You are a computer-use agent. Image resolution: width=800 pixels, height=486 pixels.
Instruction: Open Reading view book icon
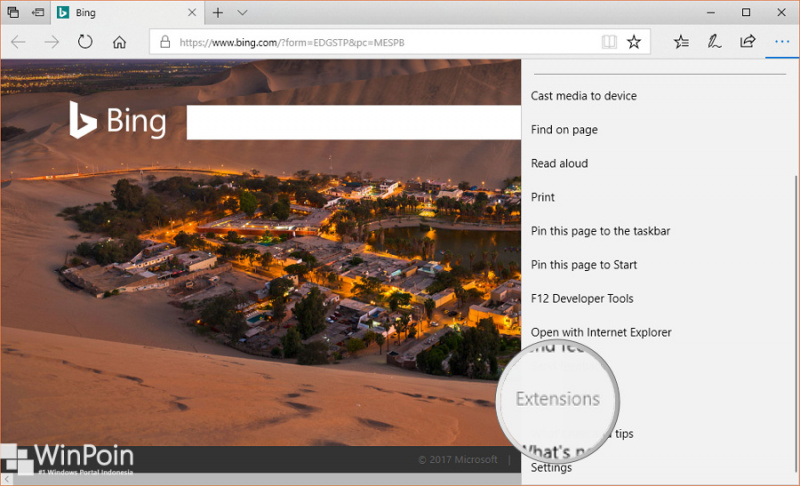point(609,42)
